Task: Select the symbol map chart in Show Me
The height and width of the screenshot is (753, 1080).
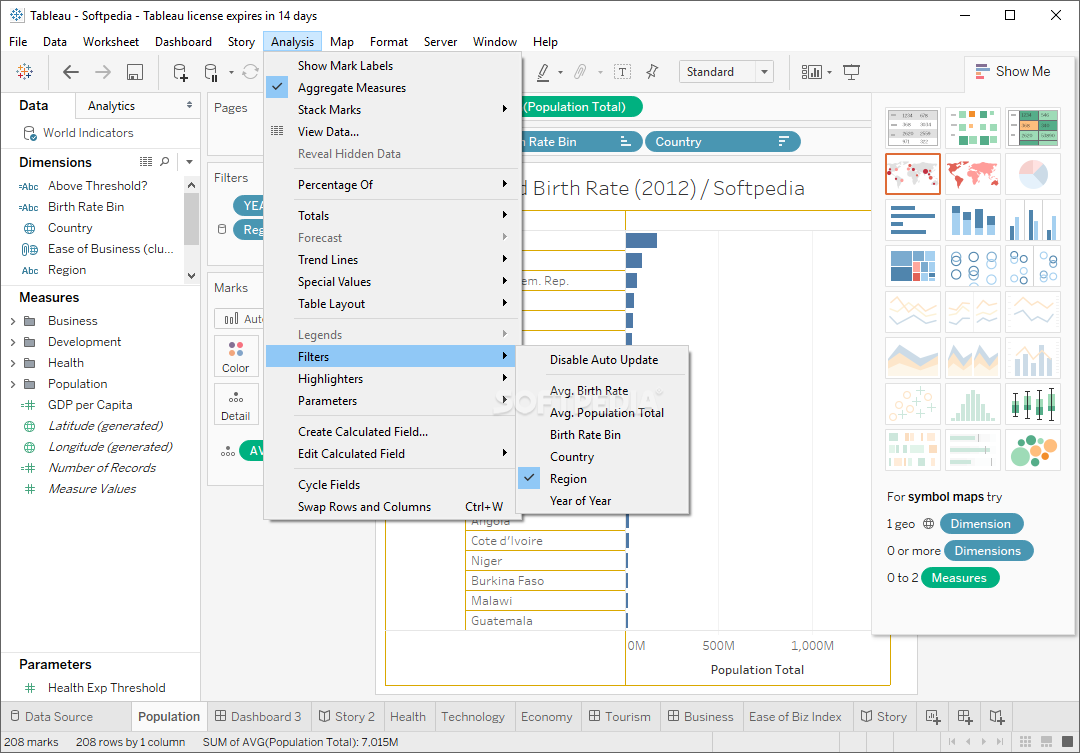Action: tap(913, 174)
